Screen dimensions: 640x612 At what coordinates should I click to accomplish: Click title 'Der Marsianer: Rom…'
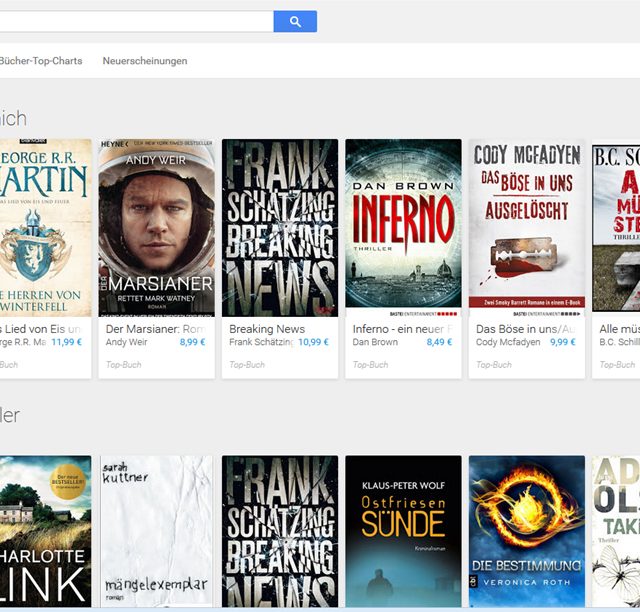[156, 329]
